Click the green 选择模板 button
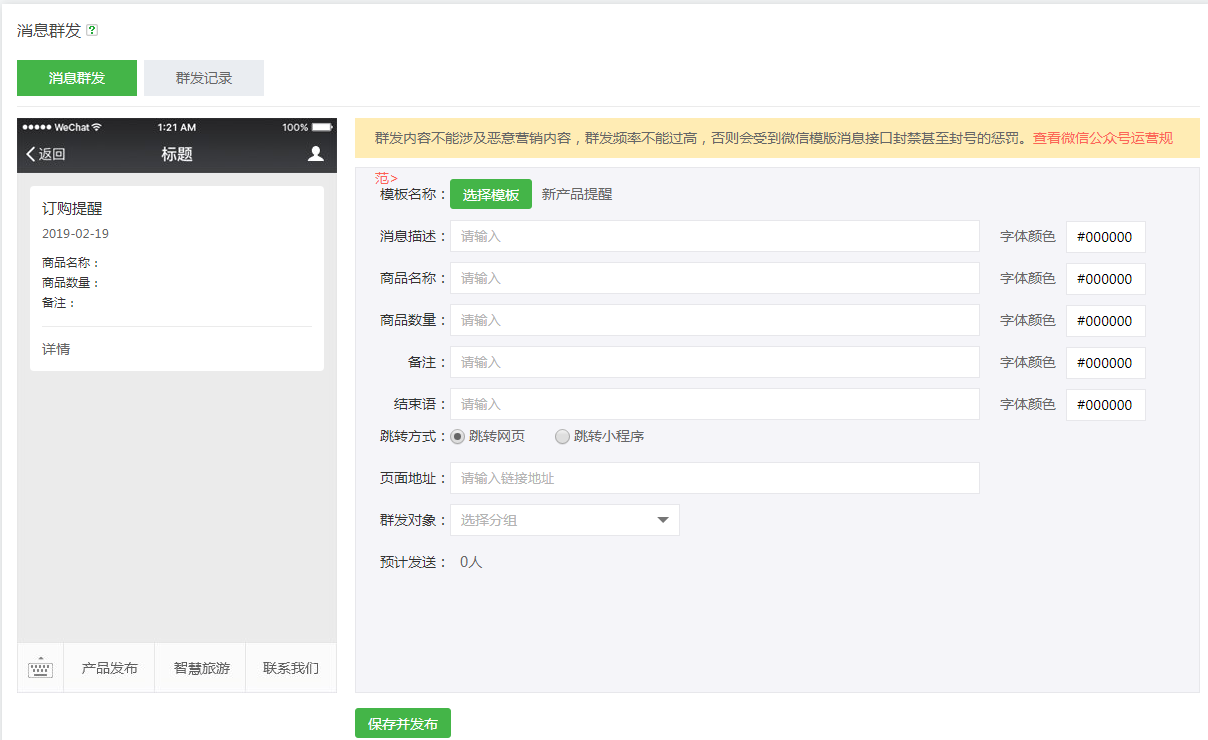Screen dimensions: 1208x740 coord(490,192)
